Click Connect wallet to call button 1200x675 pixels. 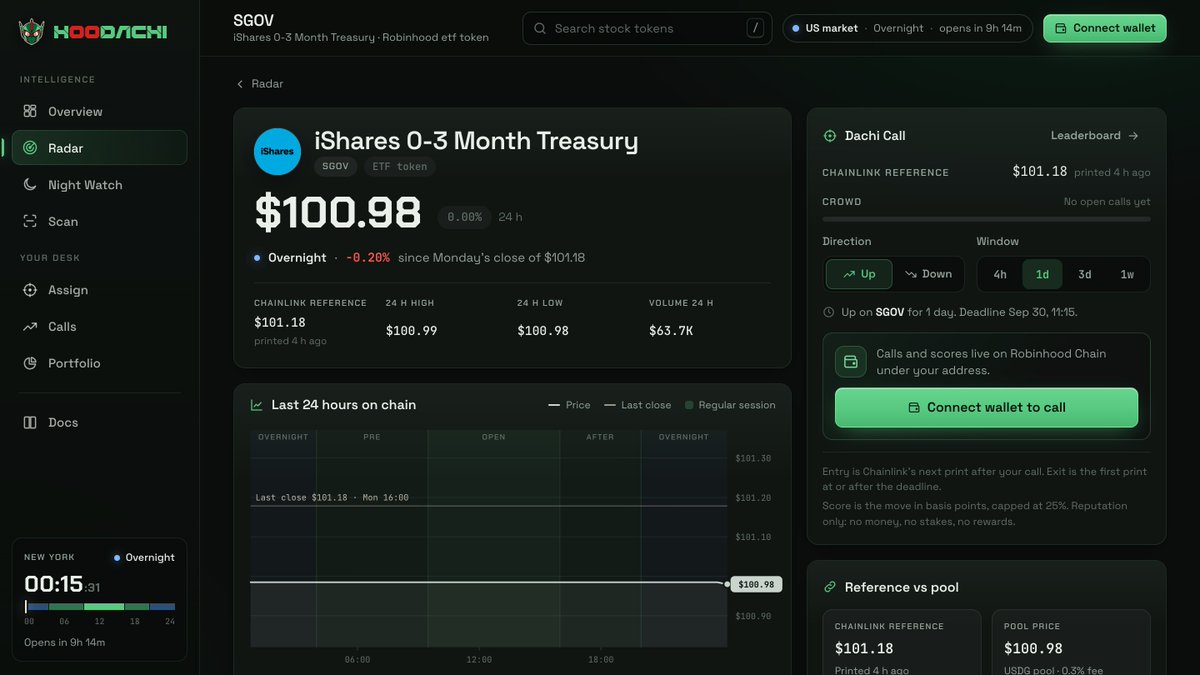986,407
